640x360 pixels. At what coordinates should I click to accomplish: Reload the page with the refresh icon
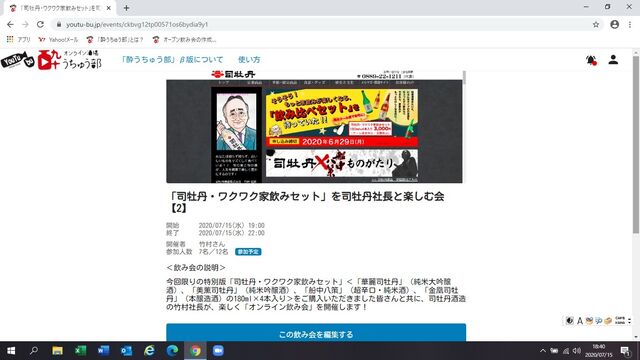tap(40, 24)
